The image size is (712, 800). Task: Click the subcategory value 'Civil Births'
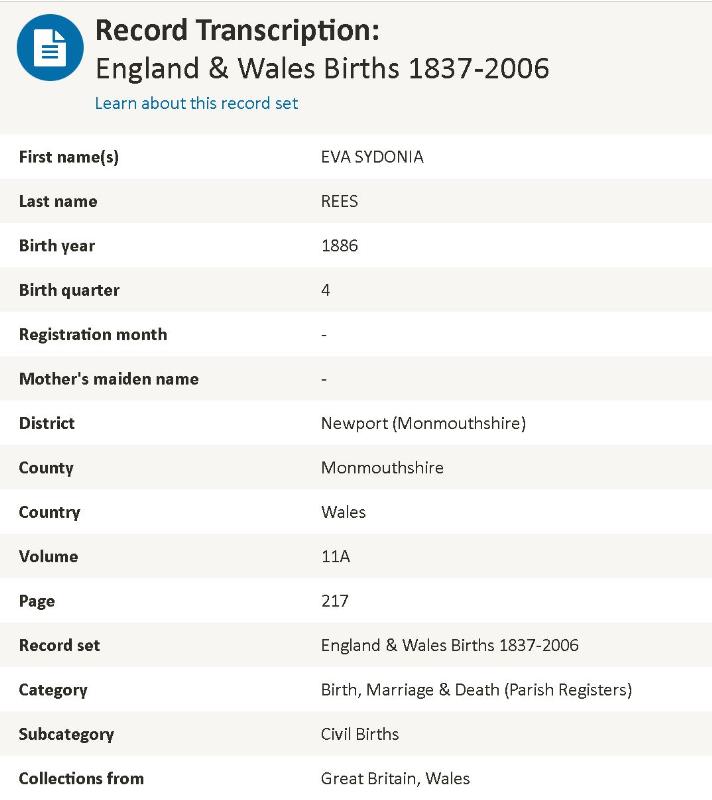tap(359, 734)
